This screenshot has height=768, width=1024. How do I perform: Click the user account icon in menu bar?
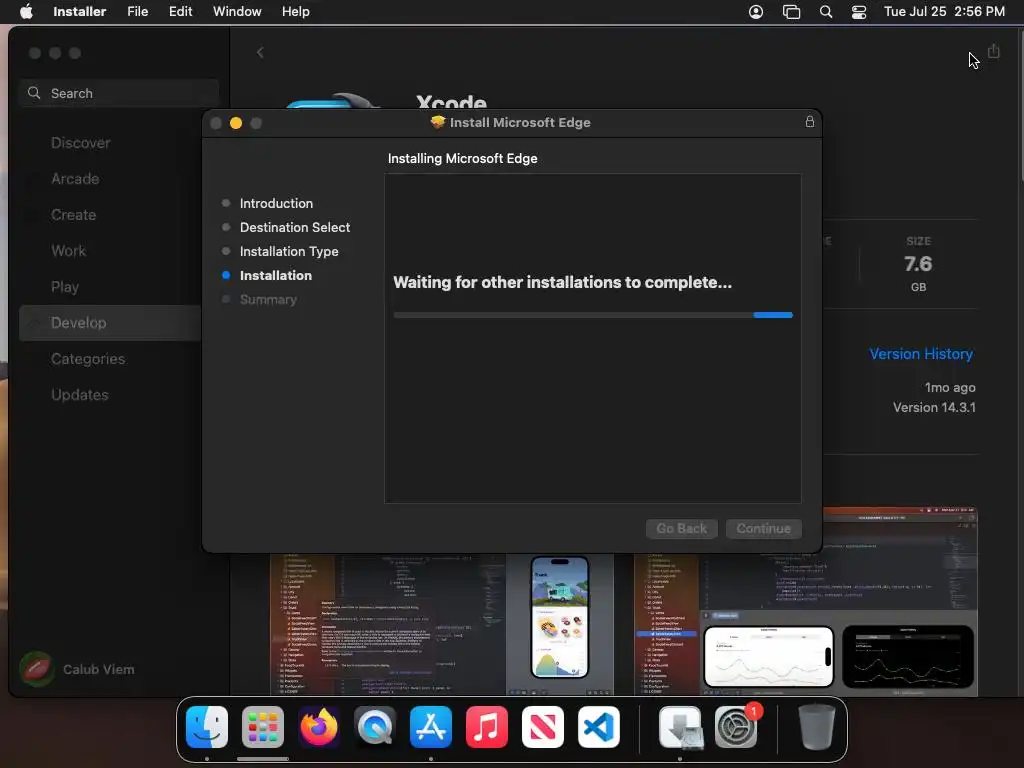(x=756, y=12)
